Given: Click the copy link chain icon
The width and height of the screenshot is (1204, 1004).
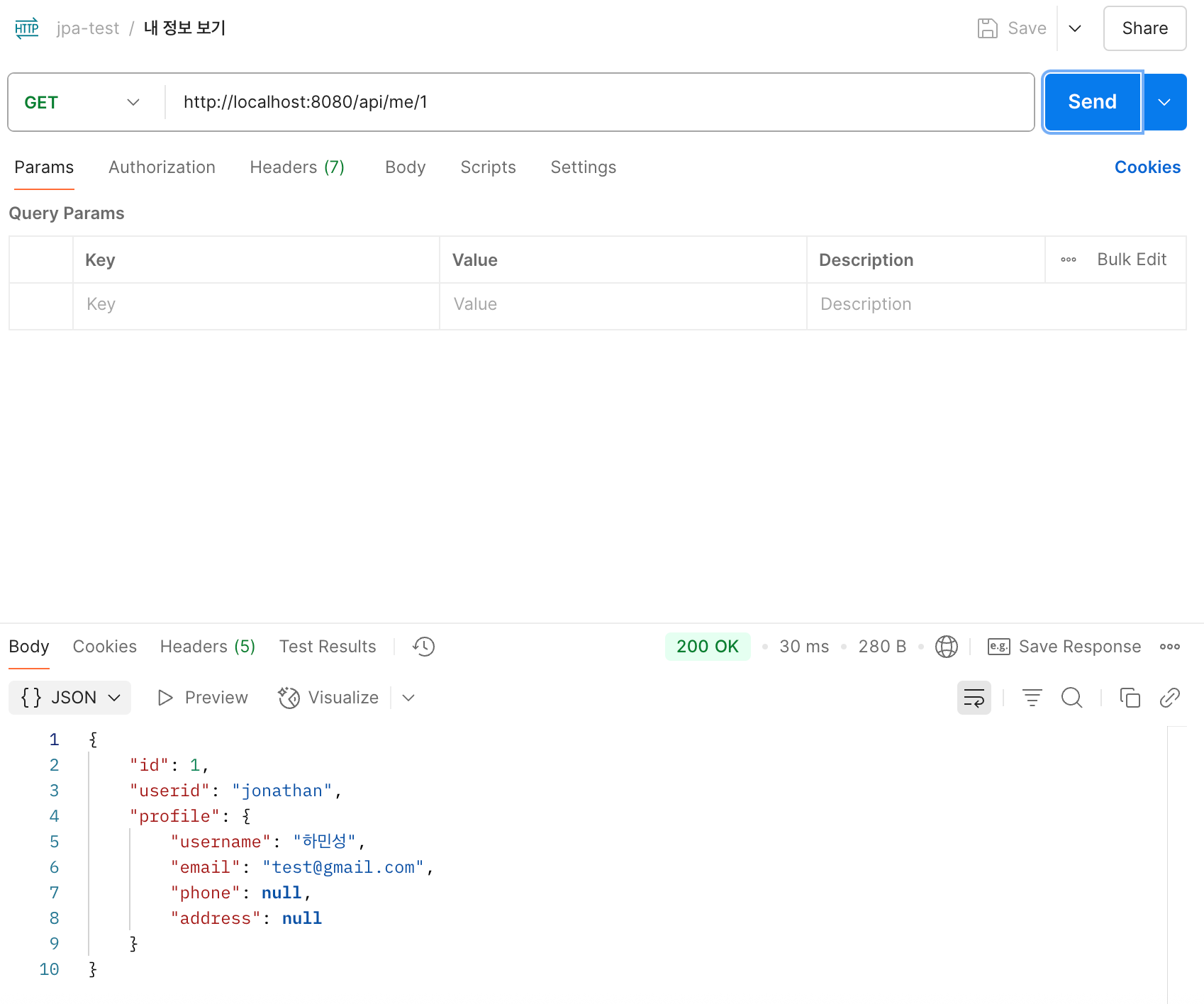Looking at the screenshot, I should [1170, 698].
